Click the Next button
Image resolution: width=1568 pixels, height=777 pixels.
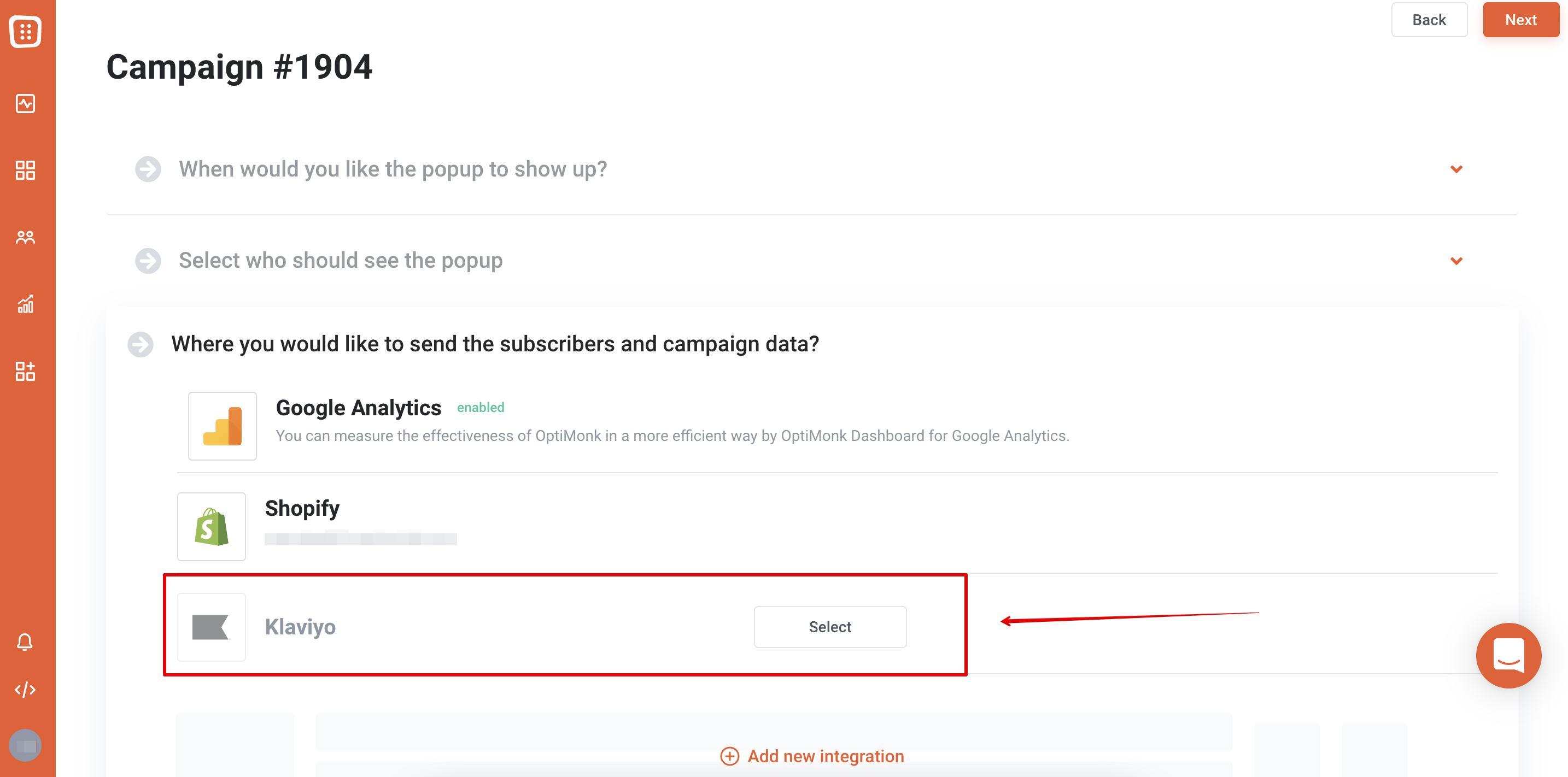[x=1520, y=20]
